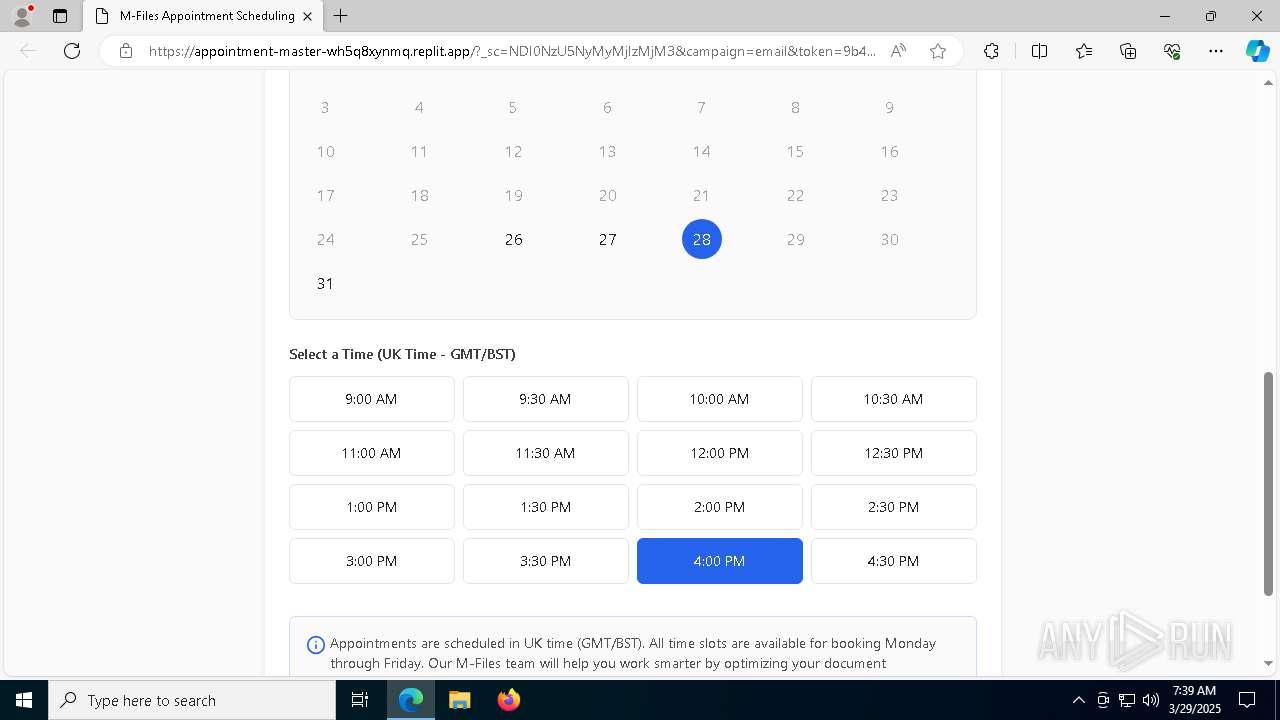The image size is (1280, 720).
Task: Open the network status icon
Action: pyautogui.click(x=1127, y=700)
